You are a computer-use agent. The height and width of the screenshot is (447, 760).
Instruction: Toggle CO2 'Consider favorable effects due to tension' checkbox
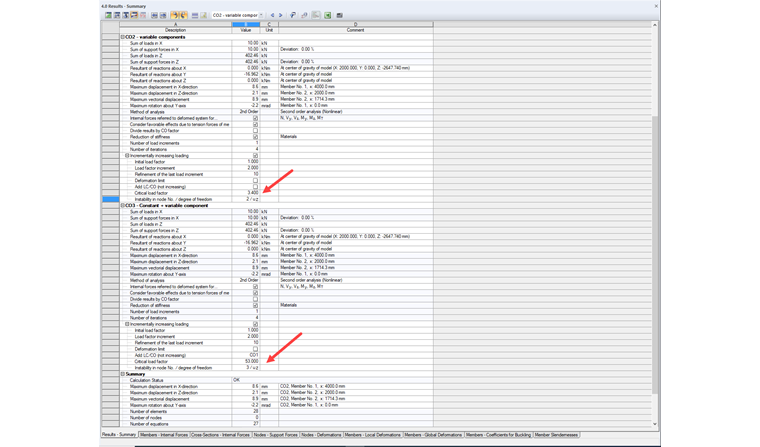[x=255, y=125]
